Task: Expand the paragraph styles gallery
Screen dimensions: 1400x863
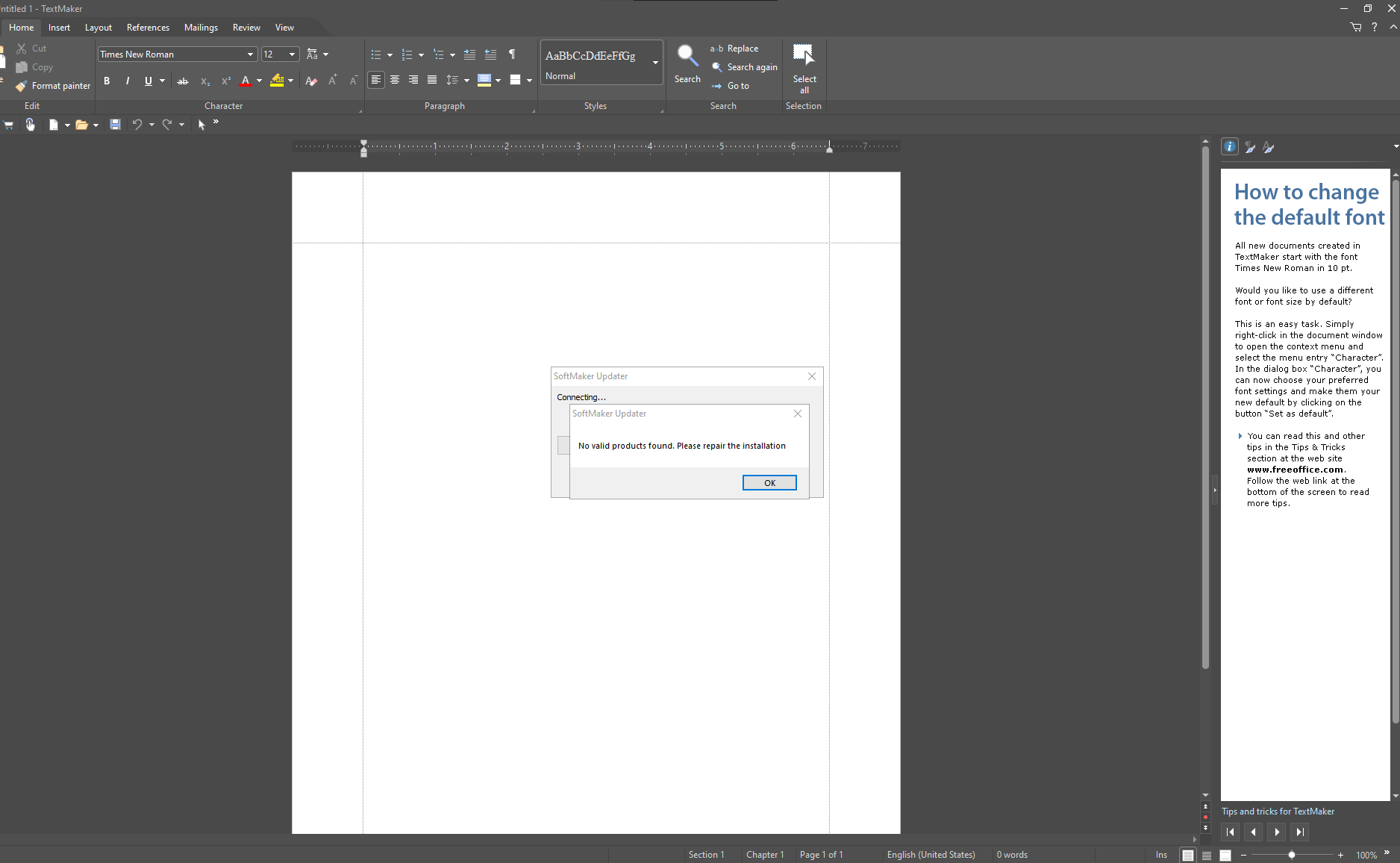Action: pos(656,63)
